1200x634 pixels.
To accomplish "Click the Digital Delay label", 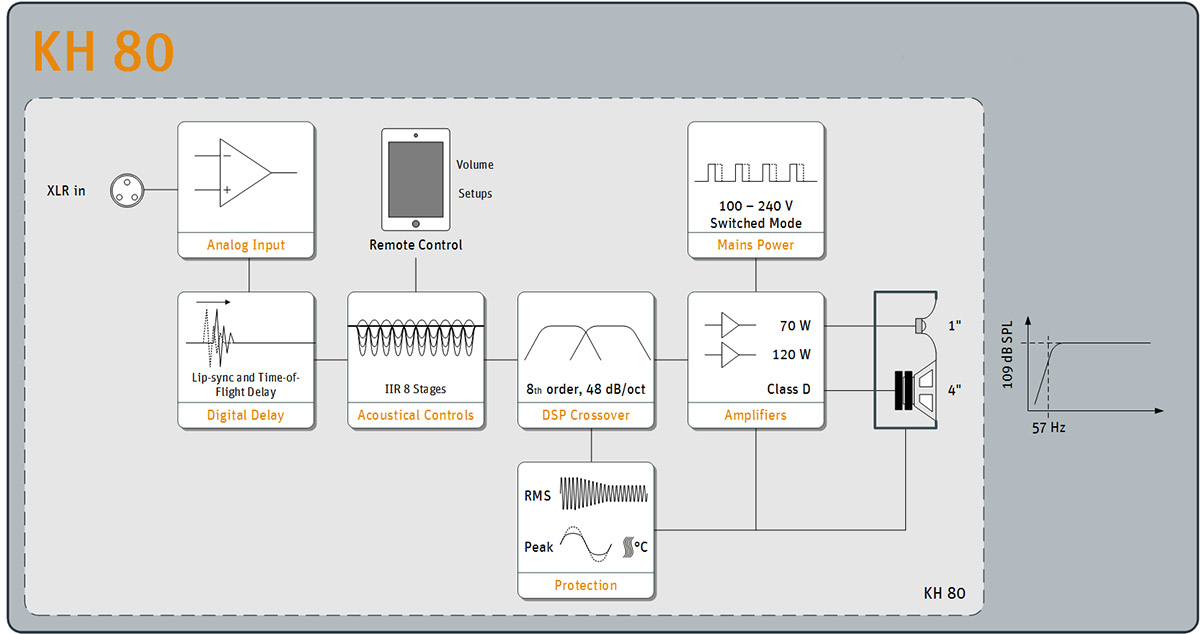I will 246,415.
